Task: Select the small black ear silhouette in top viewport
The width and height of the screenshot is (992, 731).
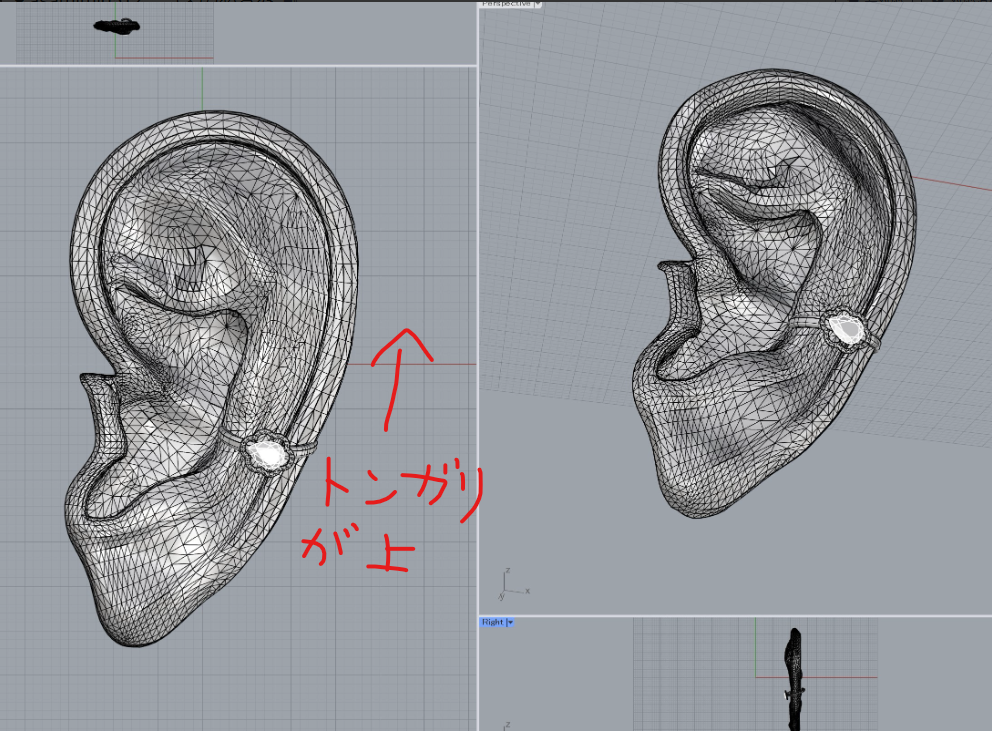Action: (116, 26)
